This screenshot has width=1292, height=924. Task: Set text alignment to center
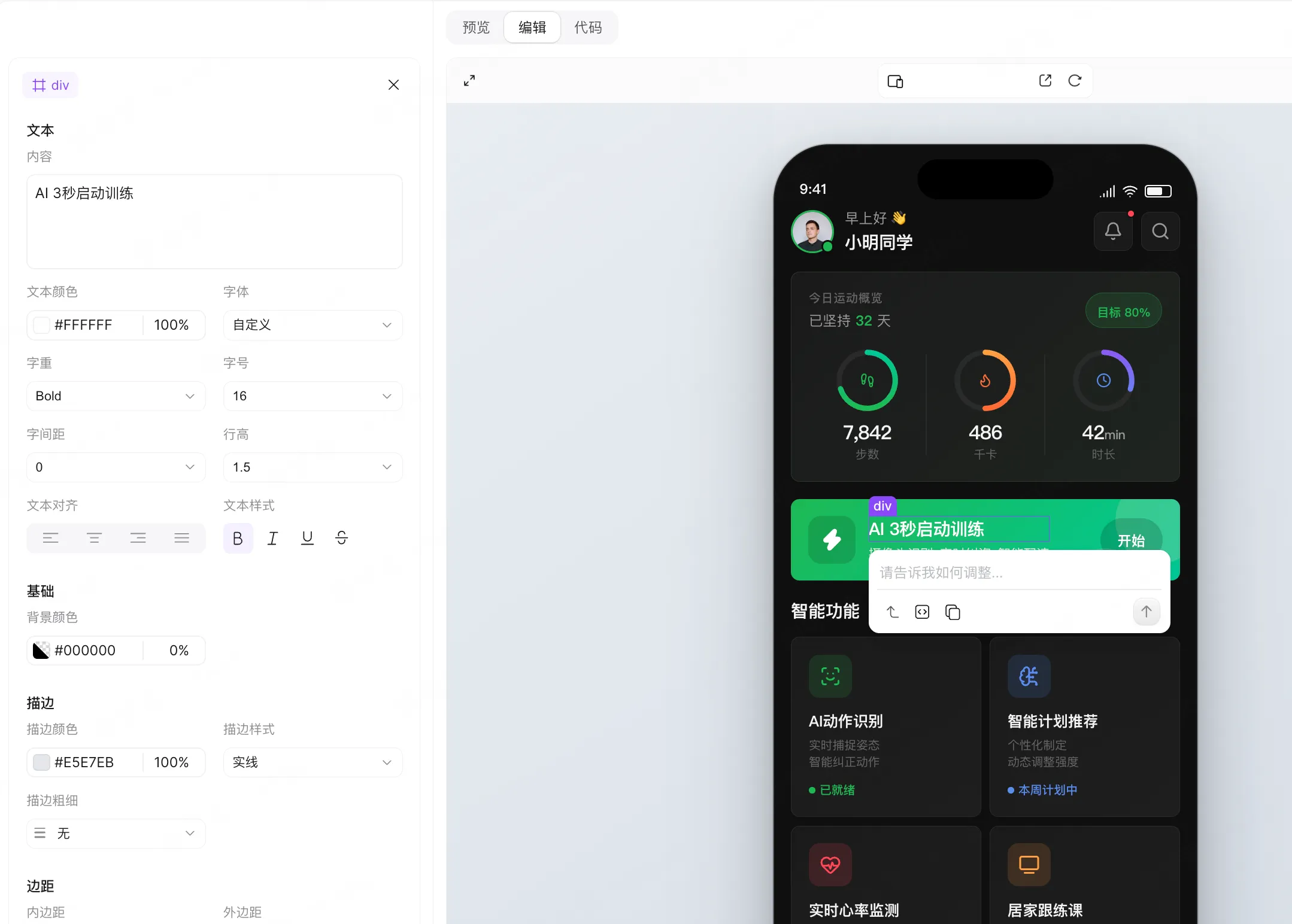click(x=95, y=538)
